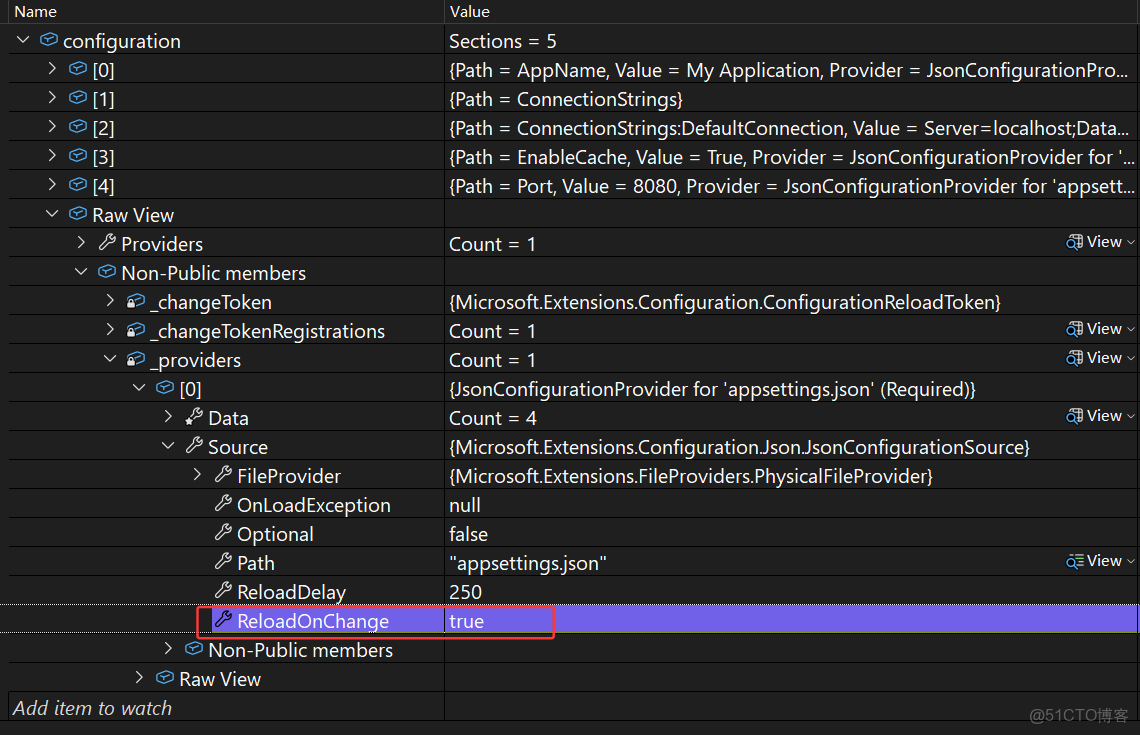Open View dropdown arrow on Providers row

pyautogui.click(x=1131, y=242)
